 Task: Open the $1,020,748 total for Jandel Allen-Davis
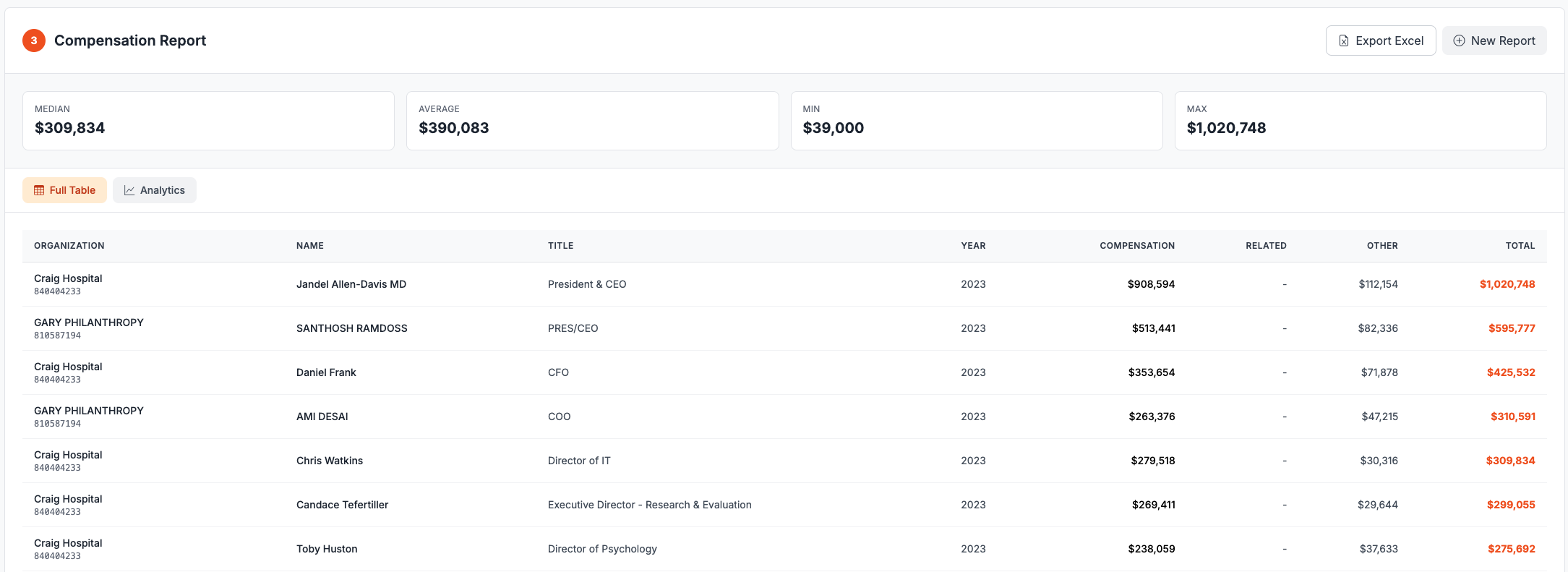click(x=1507, y=283)
